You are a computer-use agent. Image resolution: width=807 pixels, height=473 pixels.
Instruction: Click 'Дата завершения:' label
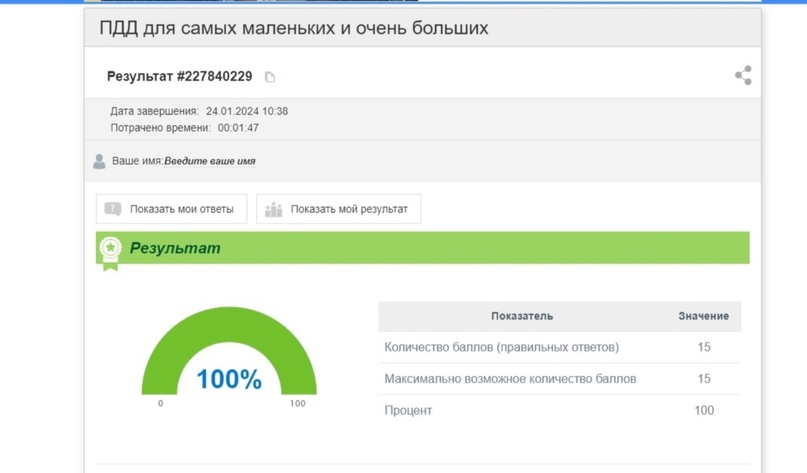point(154,111)
